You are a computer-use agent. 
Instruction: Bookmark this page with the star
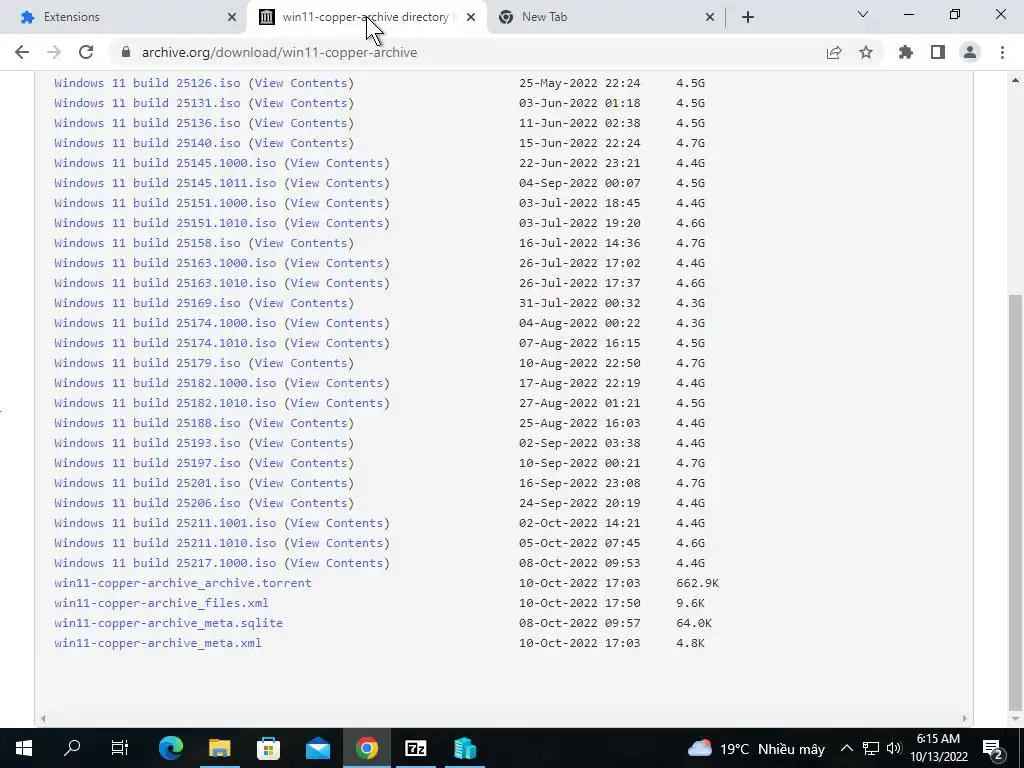point(866,52)
